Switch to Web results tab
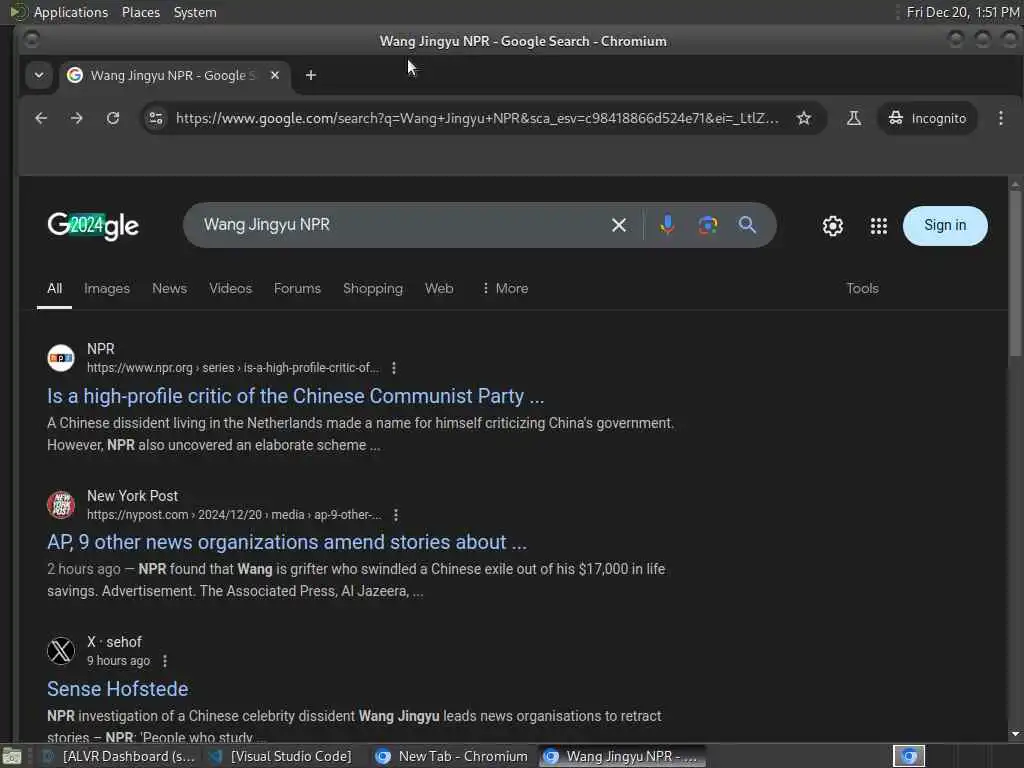The width and height of the screenshot is (1024, 768). pyautogui.click(x=439, y=288)
